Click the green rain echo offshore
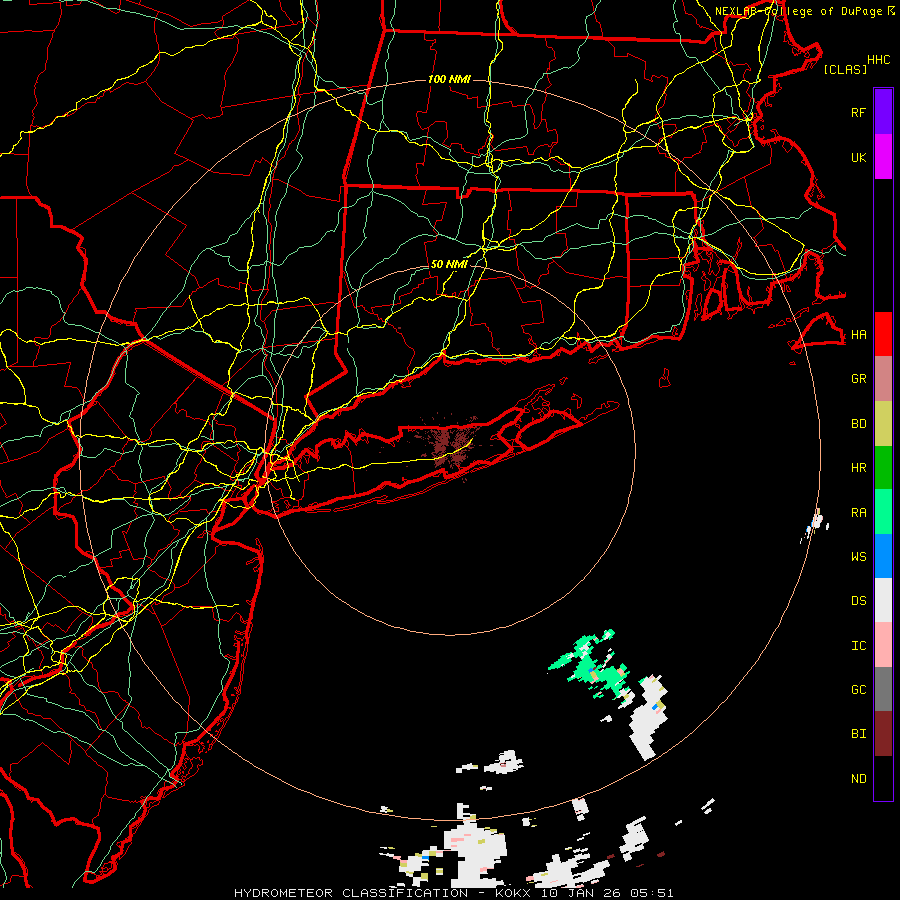Viewport: 900px width, 900px height. tap(591, 666)
